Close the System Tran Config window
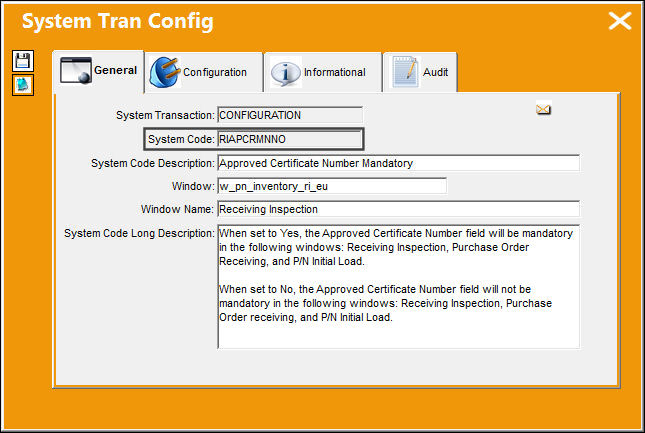The height and width of the screenshot is (433, 645). click(620, 21)
